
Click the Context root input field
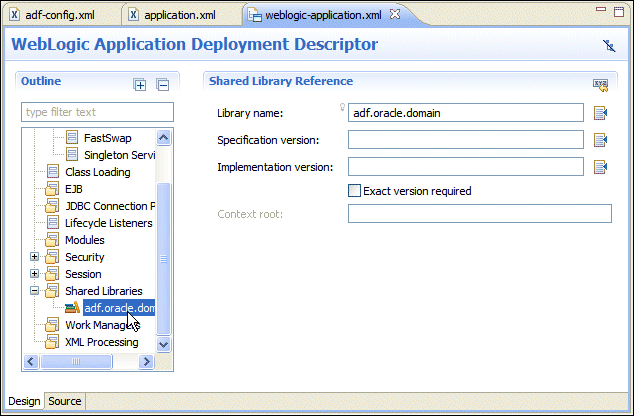click(480, 213)
